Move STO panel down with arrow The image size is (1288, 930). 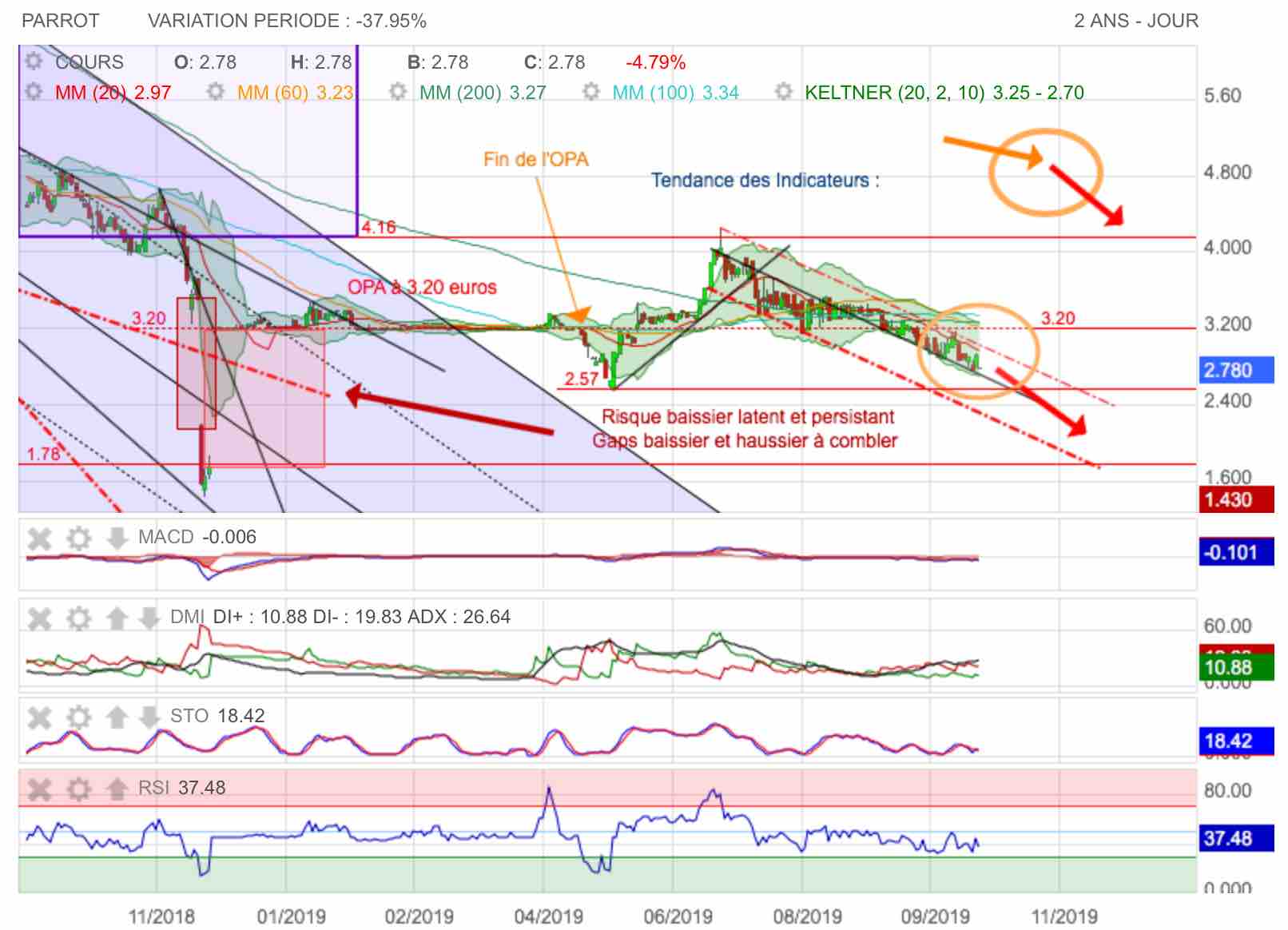point(149,717)
